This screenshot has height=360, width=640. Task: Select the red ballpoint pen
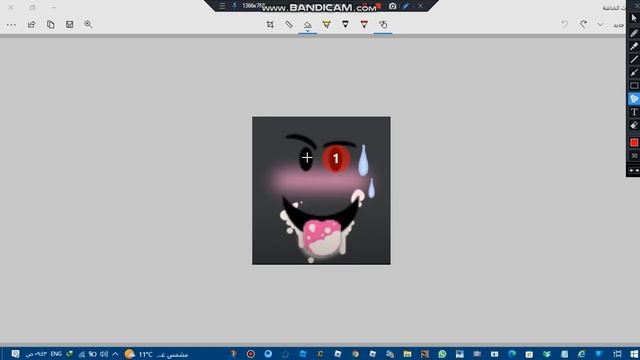click(364, 24)
